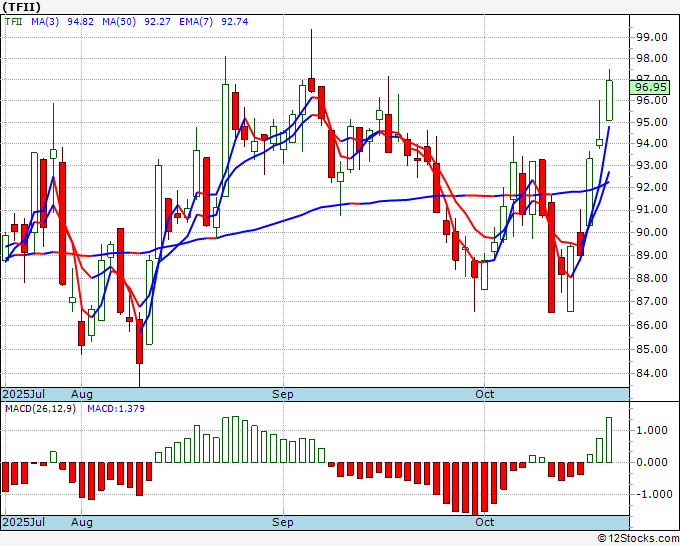Click the 0.000 MACD axis label
The image size is (680, 546).
pos(651,462)
